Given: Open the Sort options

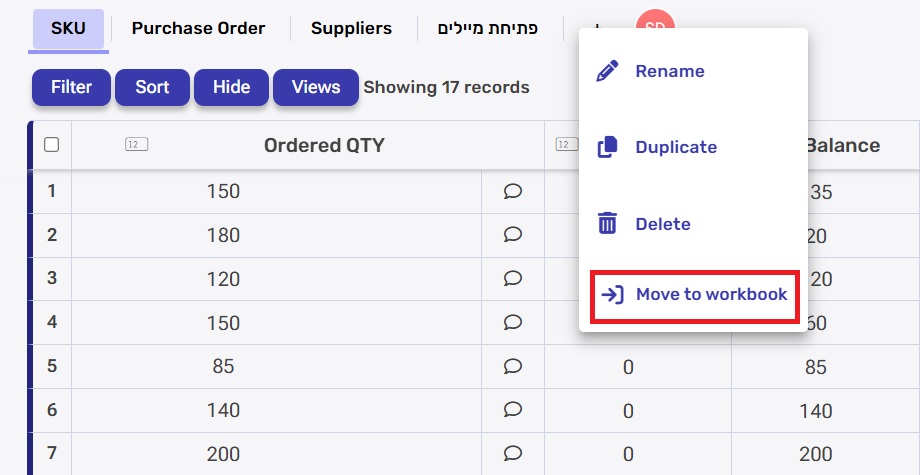Looking at the screenshot, I should 152,87.
